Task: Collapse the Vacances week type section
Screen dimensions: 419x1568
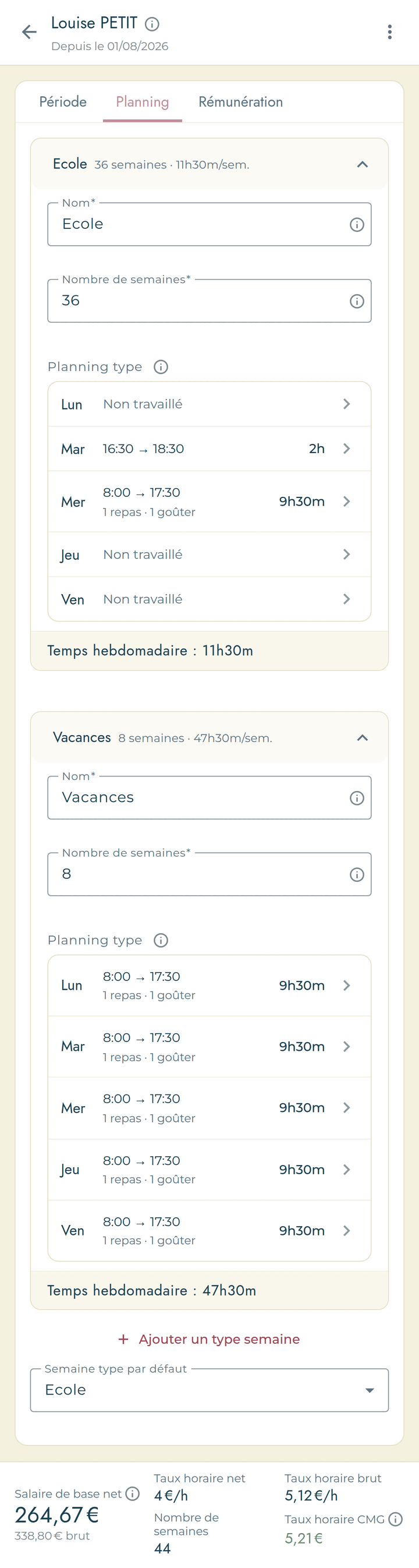Action: [x=363, y=738]
